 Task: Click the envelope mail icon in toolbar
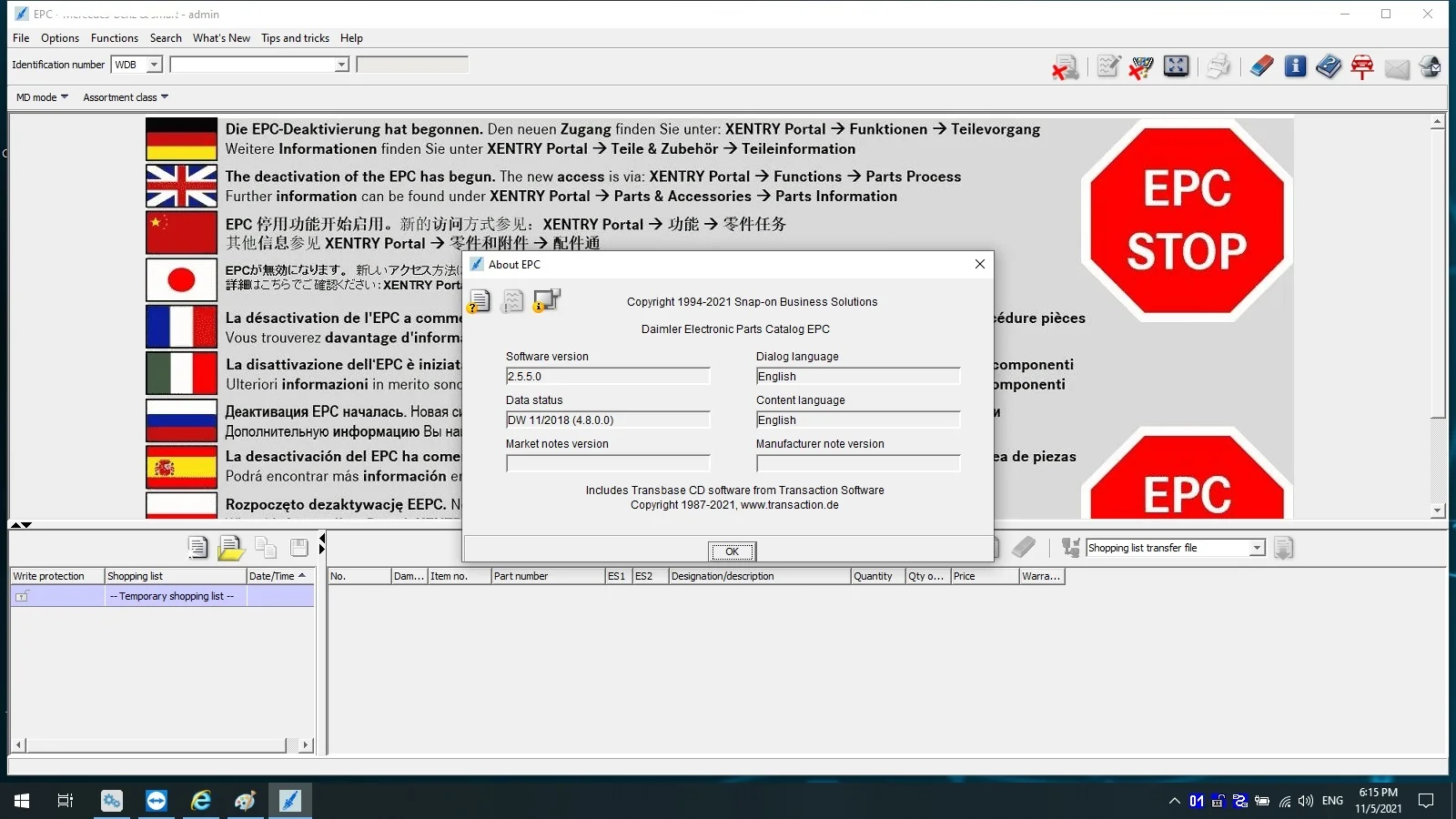[x=1397, y=67]
